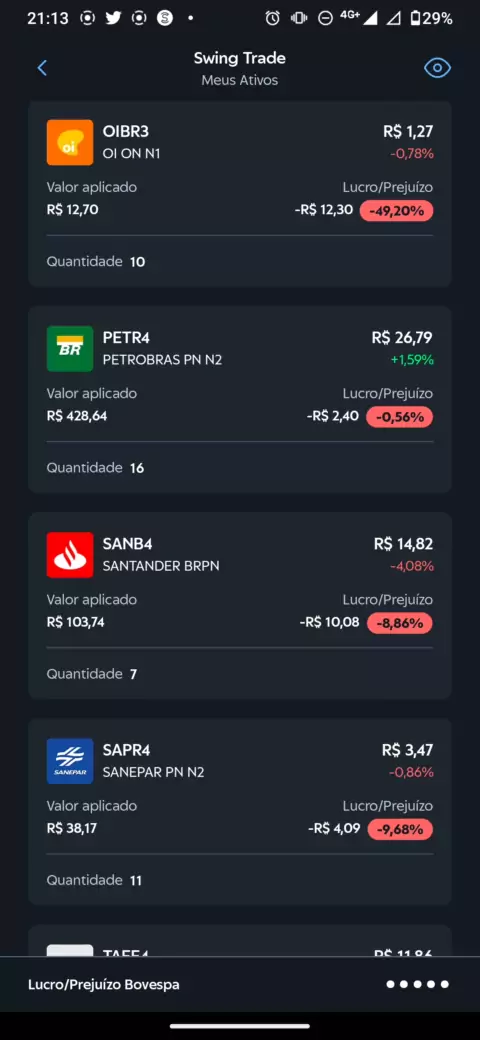
Task: Tap the Swing Trade header title
Action: click(239, 58)
